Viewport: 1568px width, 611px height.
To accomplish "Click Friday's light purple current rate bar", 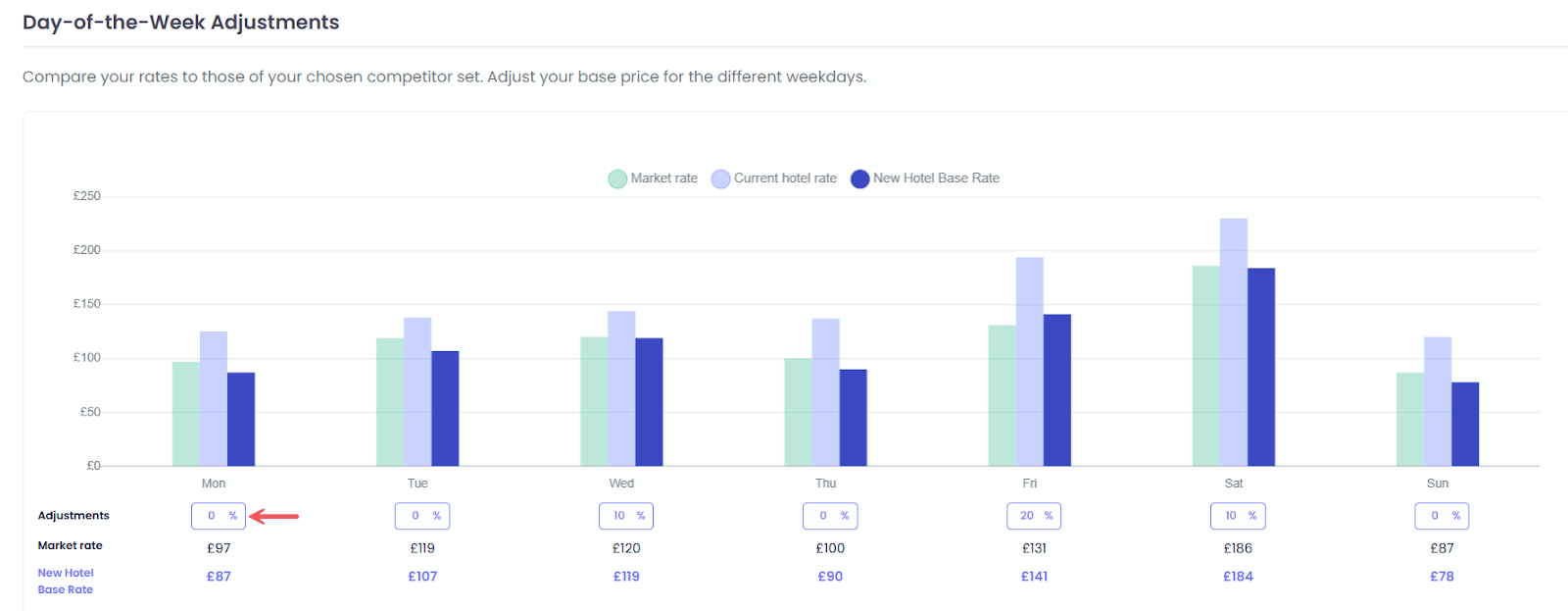I will pos(1029,363).
